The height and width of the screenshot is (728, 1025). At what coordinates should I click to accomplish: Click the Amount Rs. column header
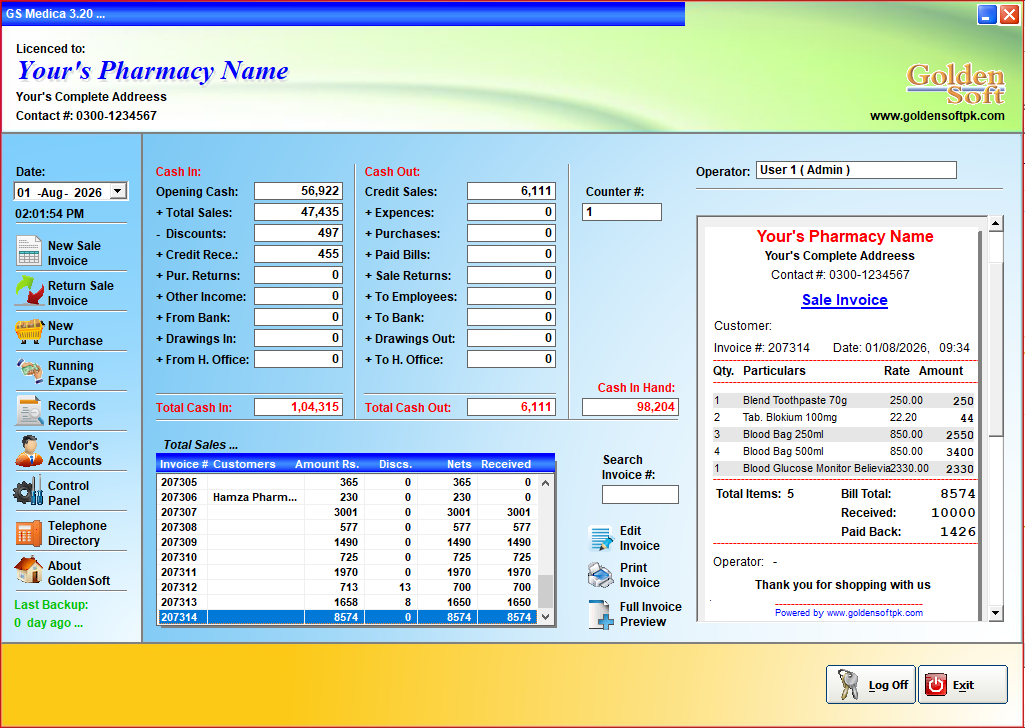point(327,464)
